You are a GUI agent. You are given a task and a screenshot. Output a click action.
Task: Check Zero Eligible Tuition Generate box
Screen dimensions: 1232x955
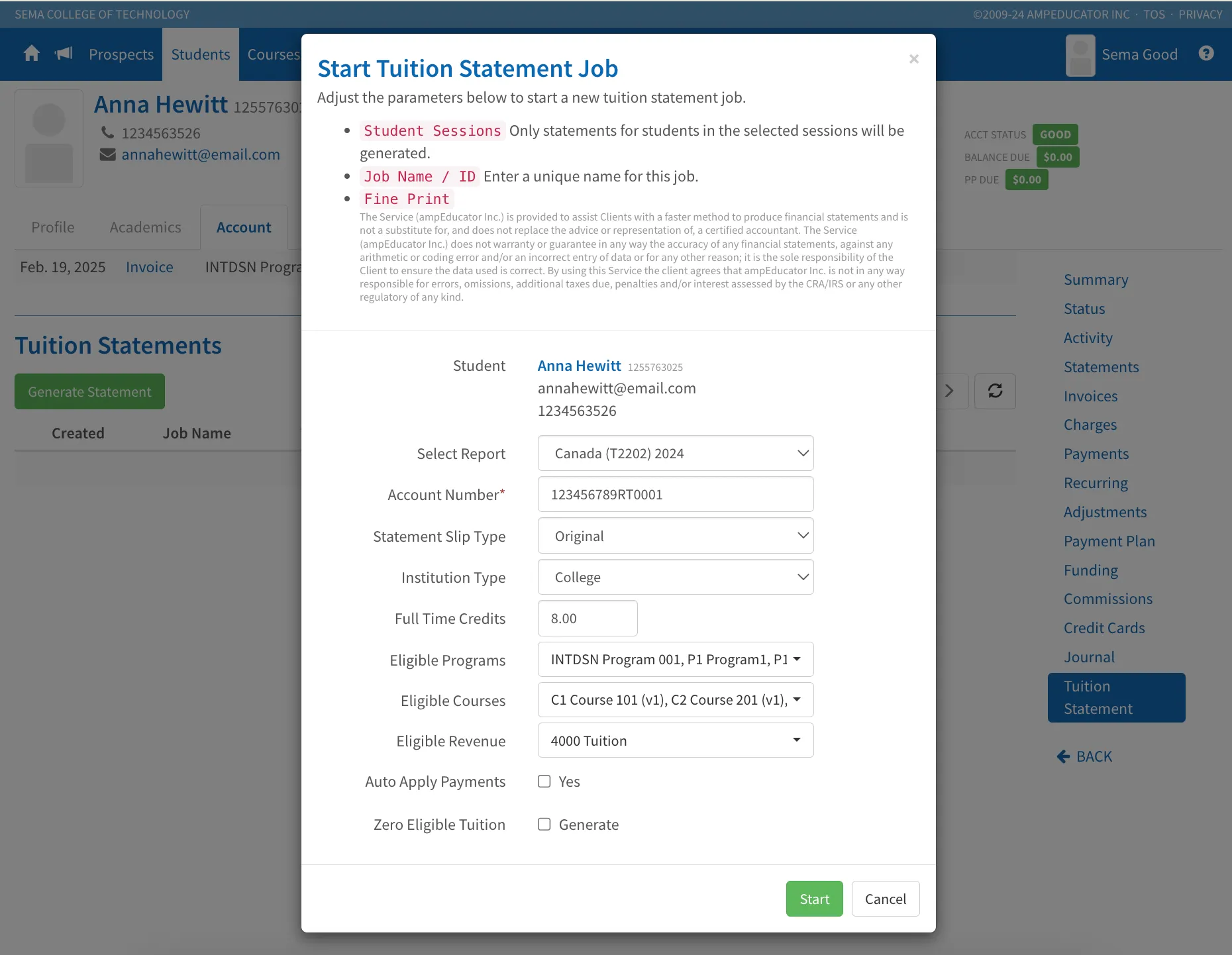tap(544, 825)
